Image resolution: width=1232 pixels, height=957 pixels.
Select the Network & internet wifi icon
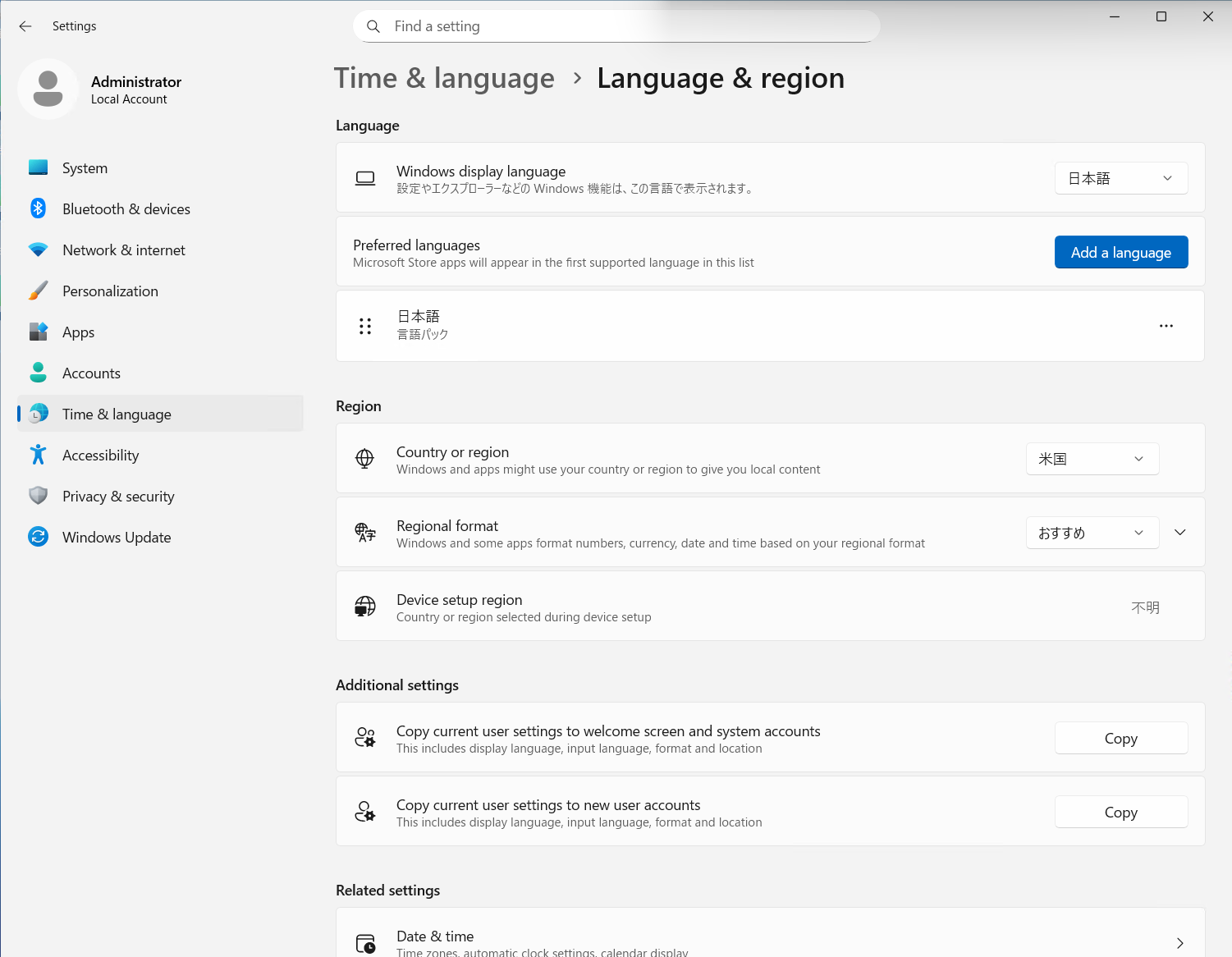38,250
